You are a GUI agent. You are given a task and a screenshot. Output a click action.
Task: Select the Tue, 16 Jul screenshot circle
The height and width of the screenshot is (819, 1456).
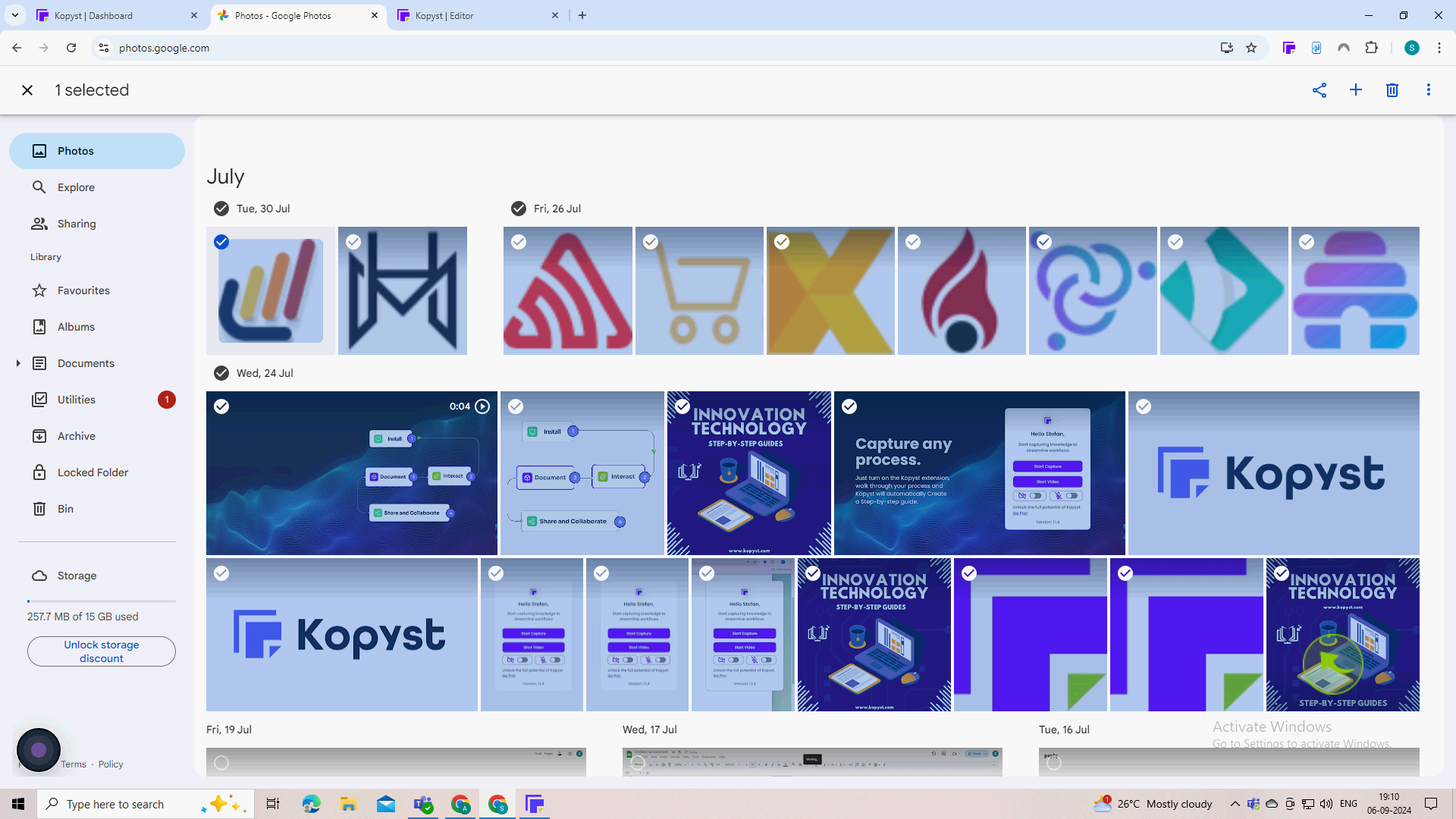(x=1054, y=763)
